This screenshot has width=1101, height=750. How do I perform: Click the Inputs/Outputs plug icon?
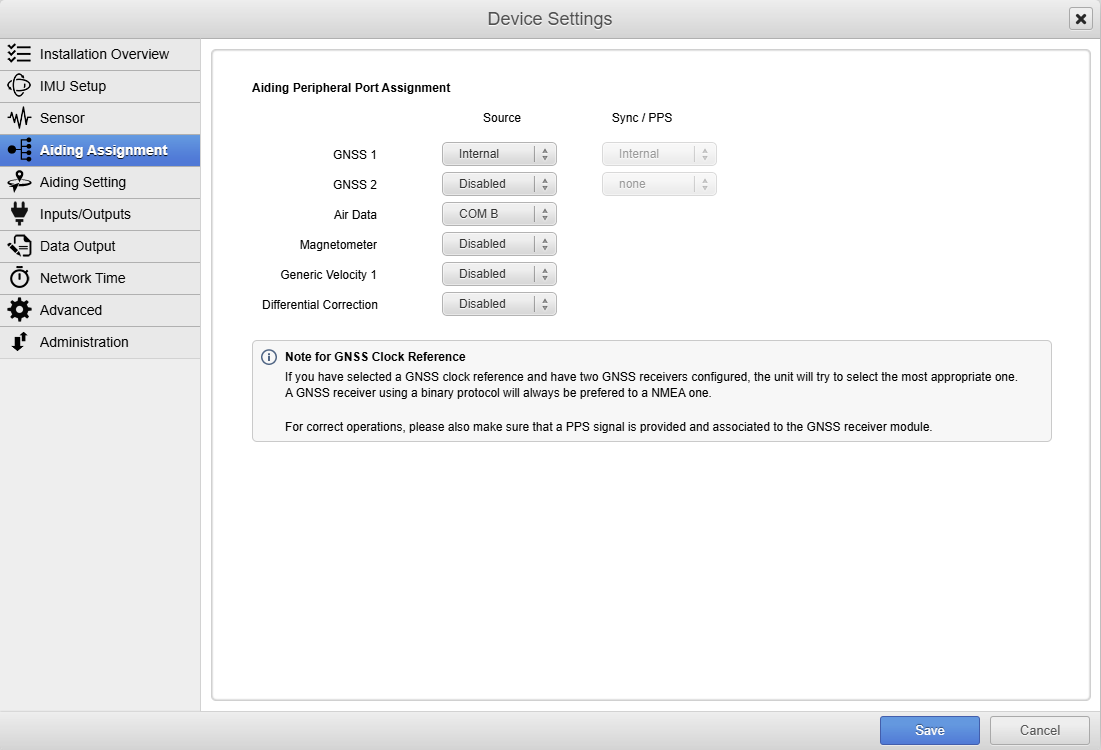pyautogui.click(x=19, y=214)
